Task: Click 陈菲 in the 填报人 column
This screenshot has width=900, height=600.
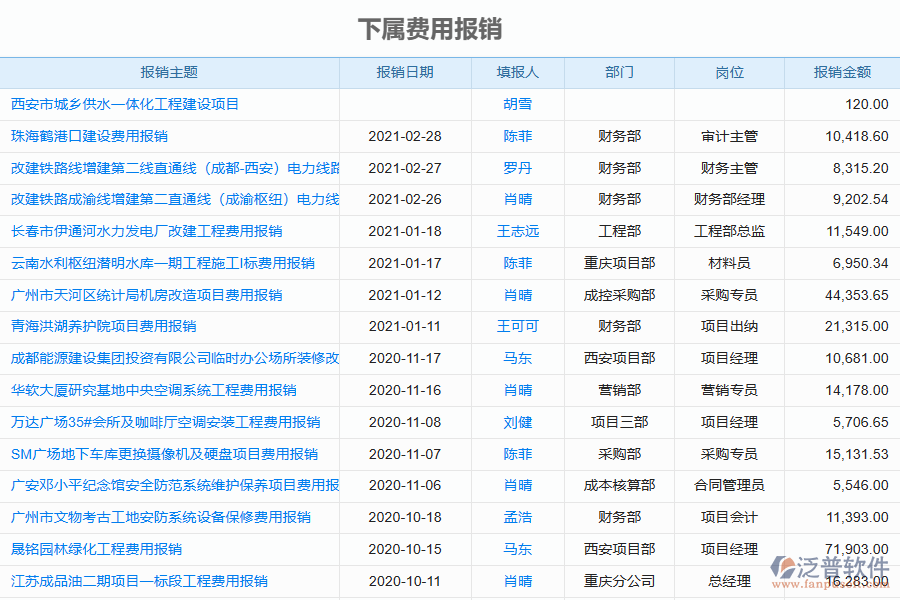Action: point(516,136)
